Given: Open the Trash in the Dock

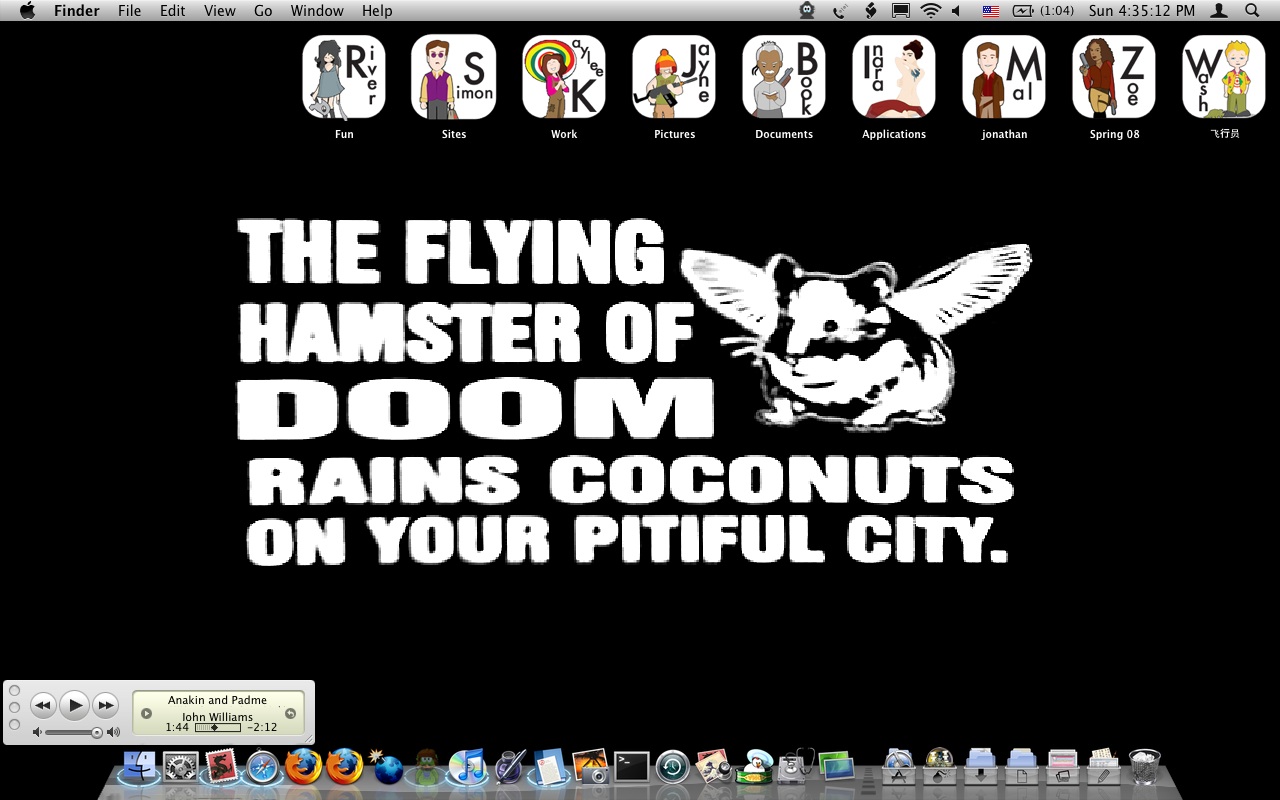Looking at the screenshot, I should pyautogui.click(x=1144, y=768).
